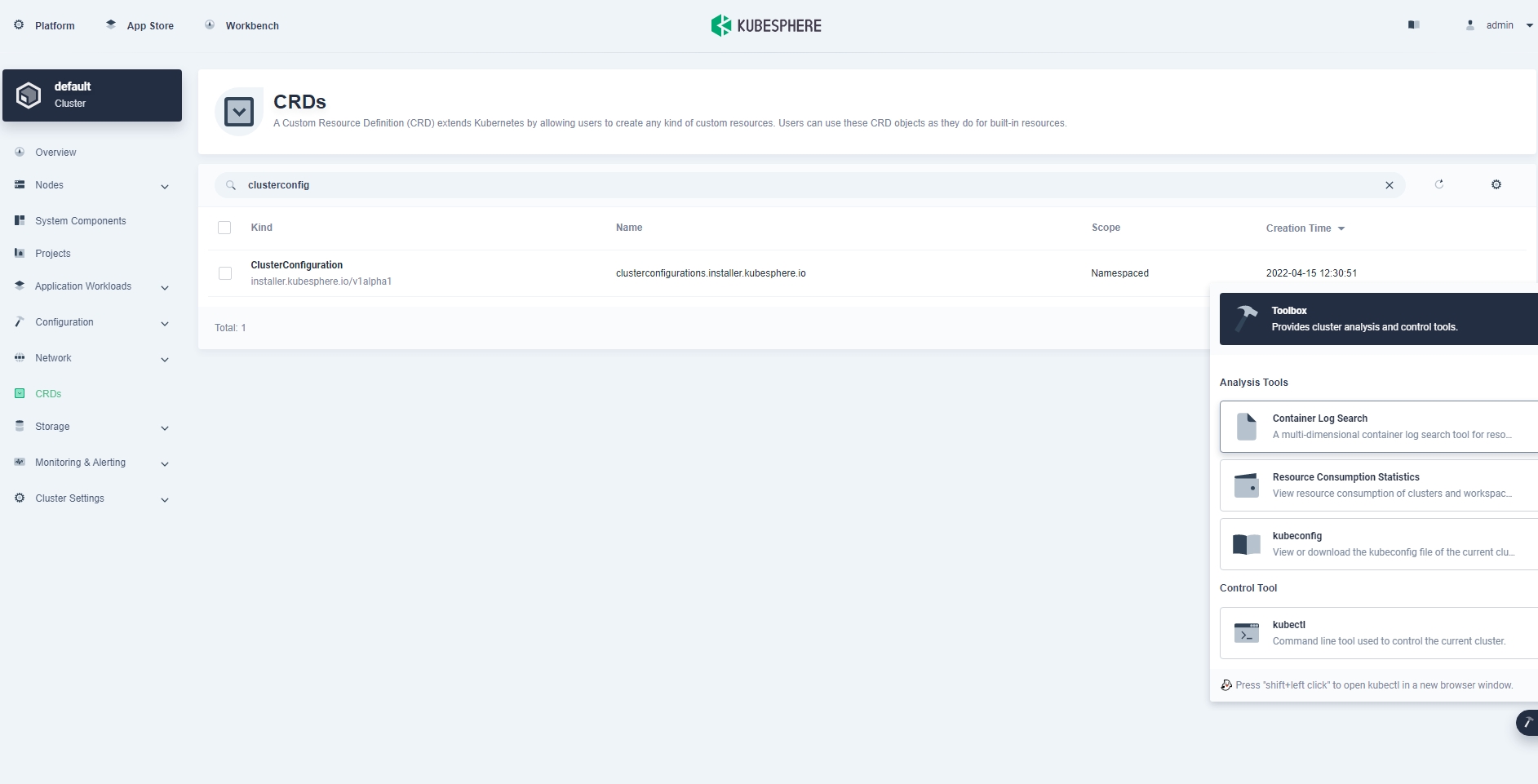Check the ClusterConfiguration row checkbox

(x=225, y=273)
